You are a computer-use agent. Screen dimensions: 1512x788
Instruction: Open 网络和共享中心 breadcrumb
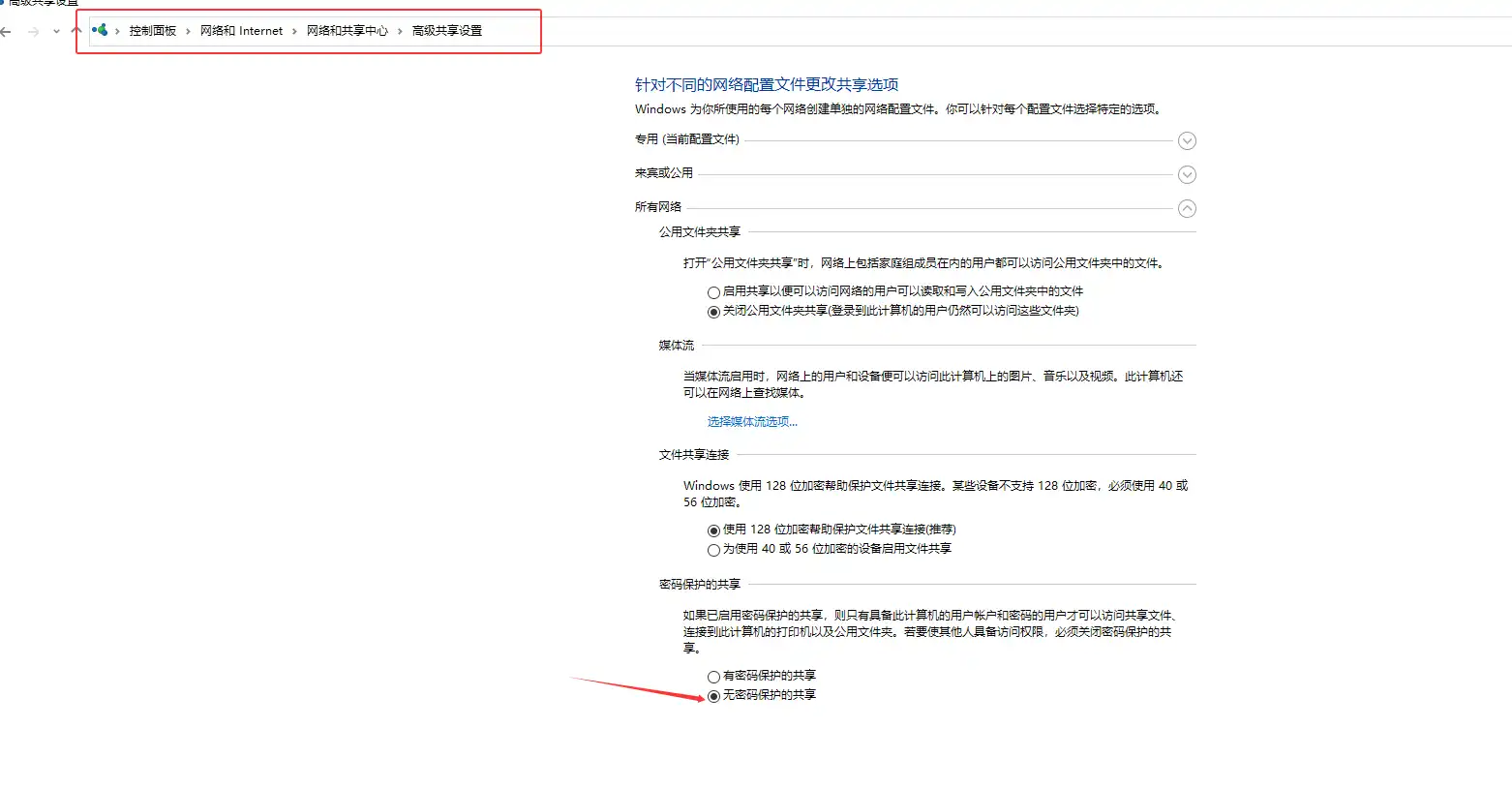coord(348,31)
